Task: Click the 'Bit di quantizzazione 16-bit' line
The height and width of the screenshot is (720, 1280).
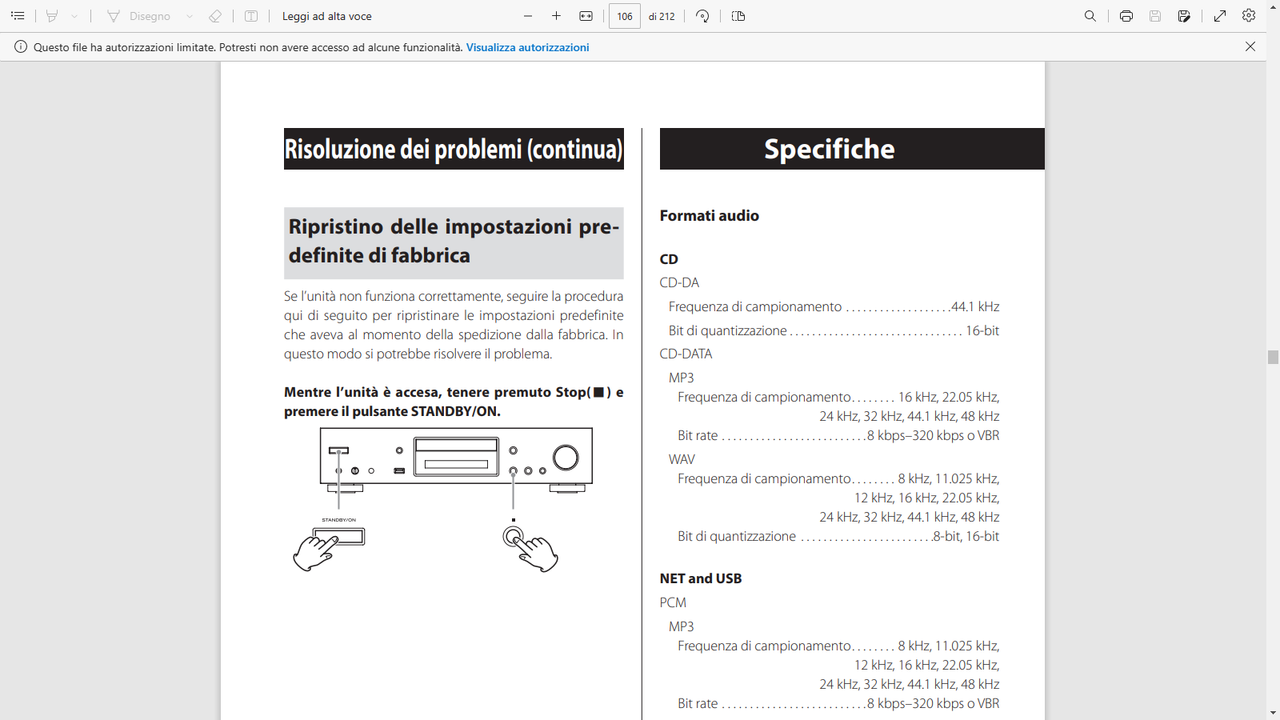Action: [x=834, y=331]
